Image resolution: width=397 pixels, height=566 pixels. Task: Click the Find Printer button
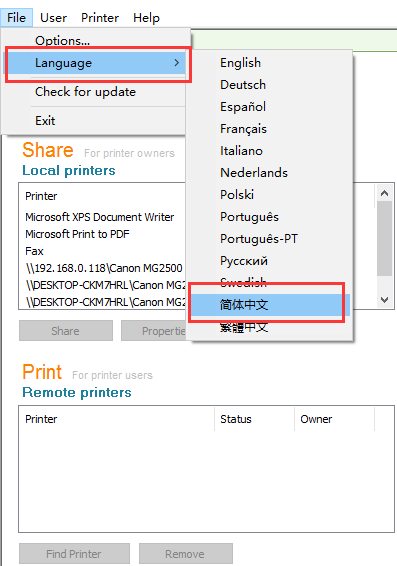pyautogui.click(x=74, y=554)
